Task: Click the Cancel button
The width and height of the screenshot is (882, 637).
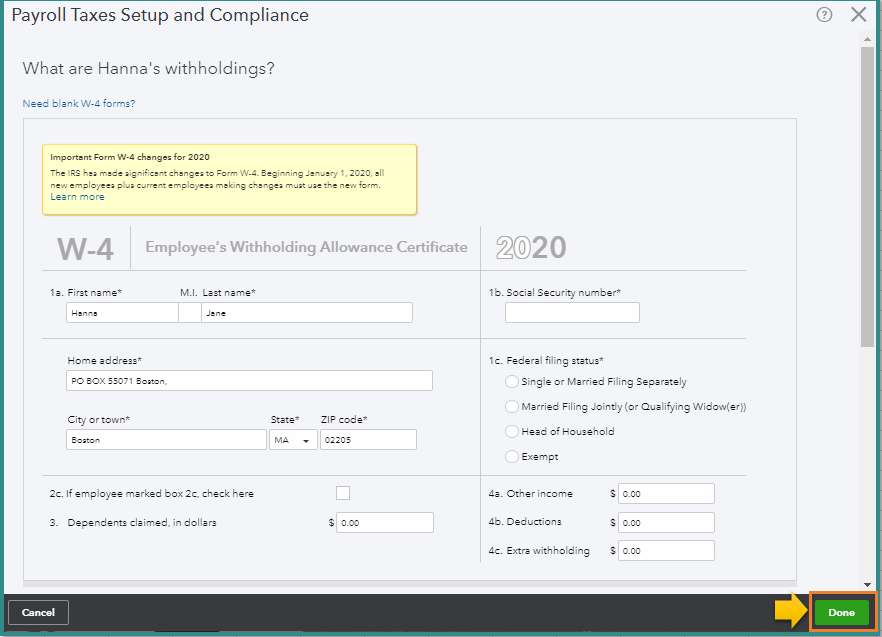Action: (38, 612)
